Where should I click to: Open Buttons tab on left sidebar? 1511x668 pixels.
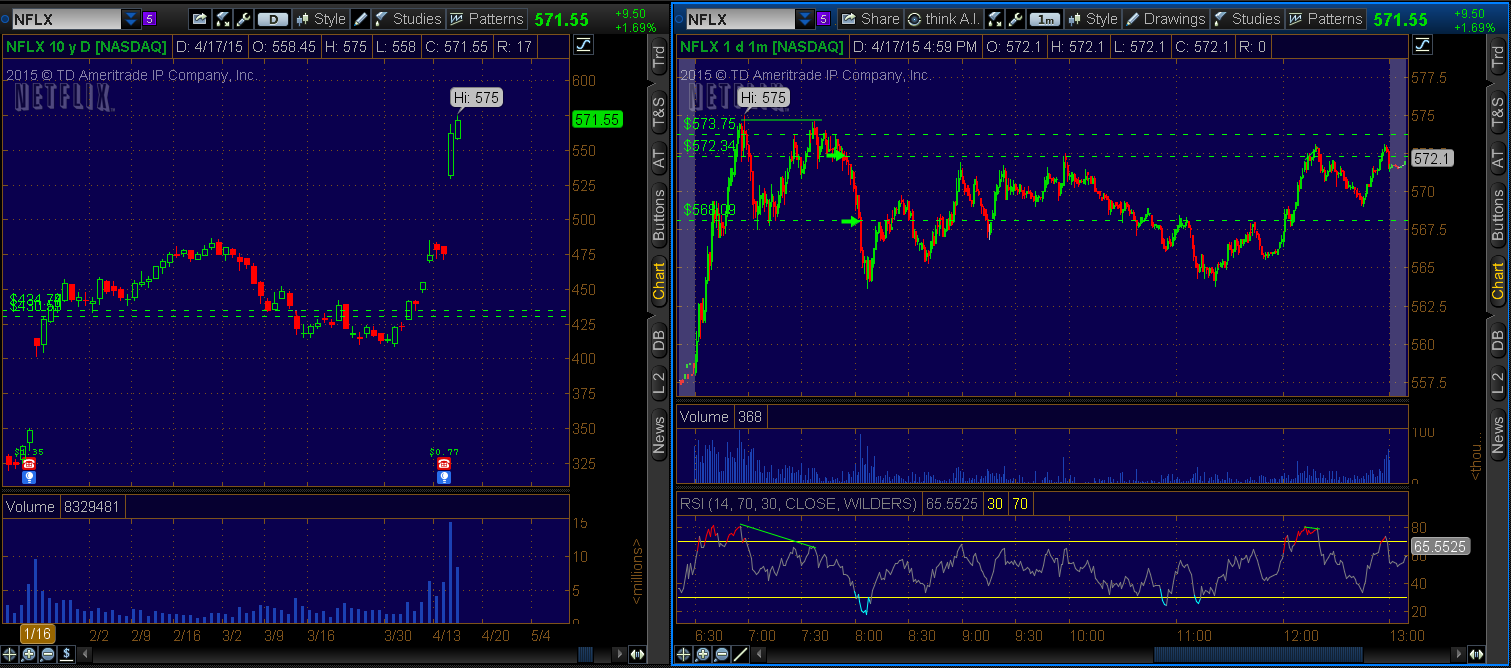click(658, 215)
